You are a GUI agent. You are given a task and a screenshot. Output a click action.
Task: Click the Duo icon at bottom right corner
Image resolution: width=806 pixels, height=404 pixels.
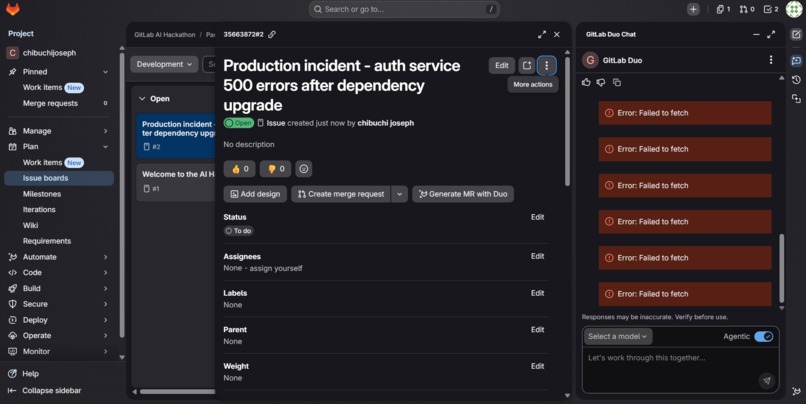click(796, 391)
